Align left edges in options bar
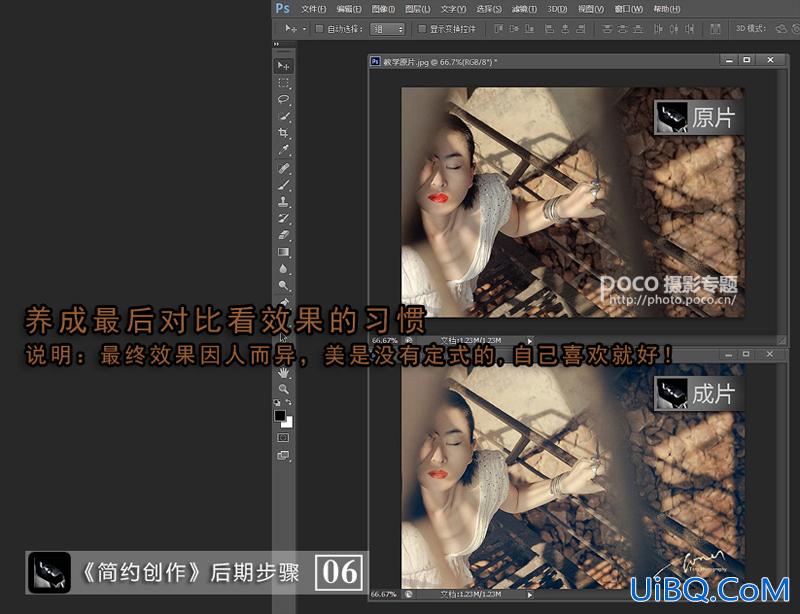 (x=549, y=29)
